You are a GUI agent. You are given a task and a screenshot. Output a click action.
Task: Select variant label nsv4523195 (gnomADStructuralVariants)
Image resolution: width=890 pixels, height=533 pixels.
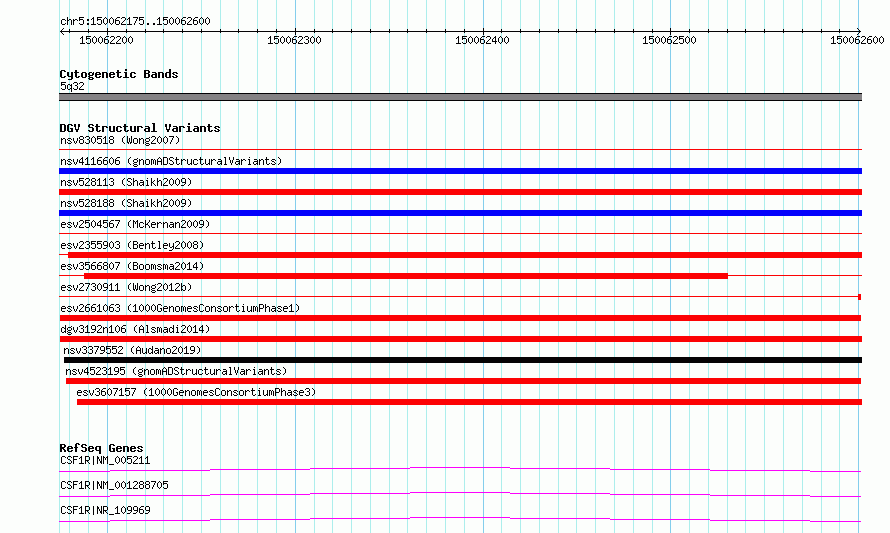point(176,371)
